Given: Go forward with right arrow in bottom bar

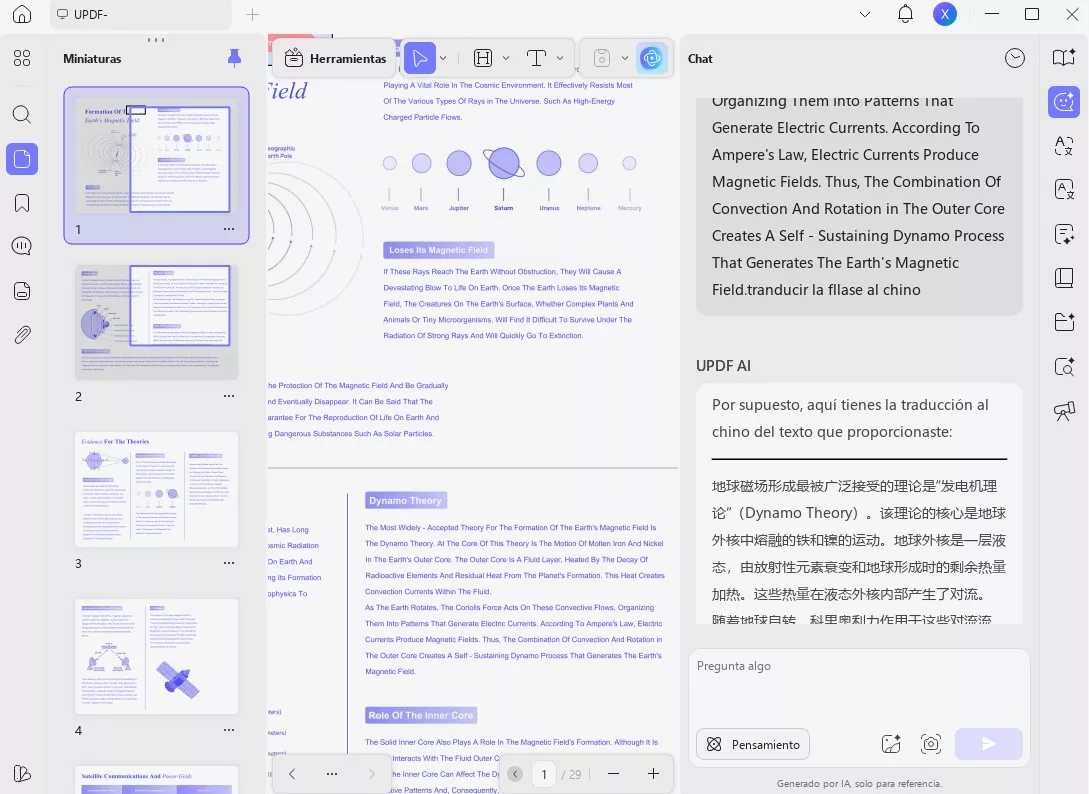Looking at the screenshot, I should coord(372,774).
